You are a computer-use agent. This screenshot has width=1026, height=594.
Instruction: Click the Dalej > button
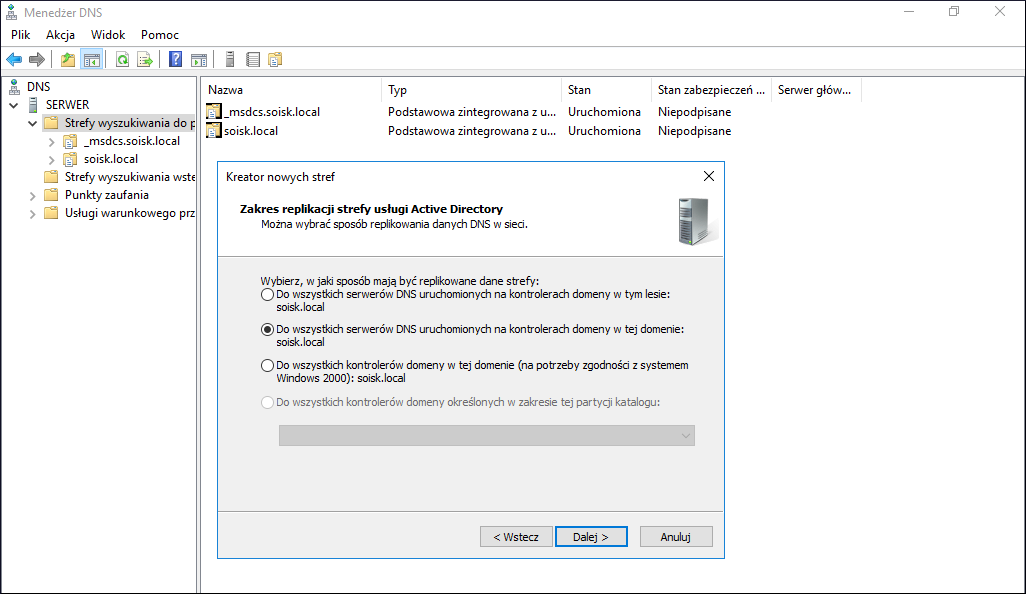pos(591,536)
